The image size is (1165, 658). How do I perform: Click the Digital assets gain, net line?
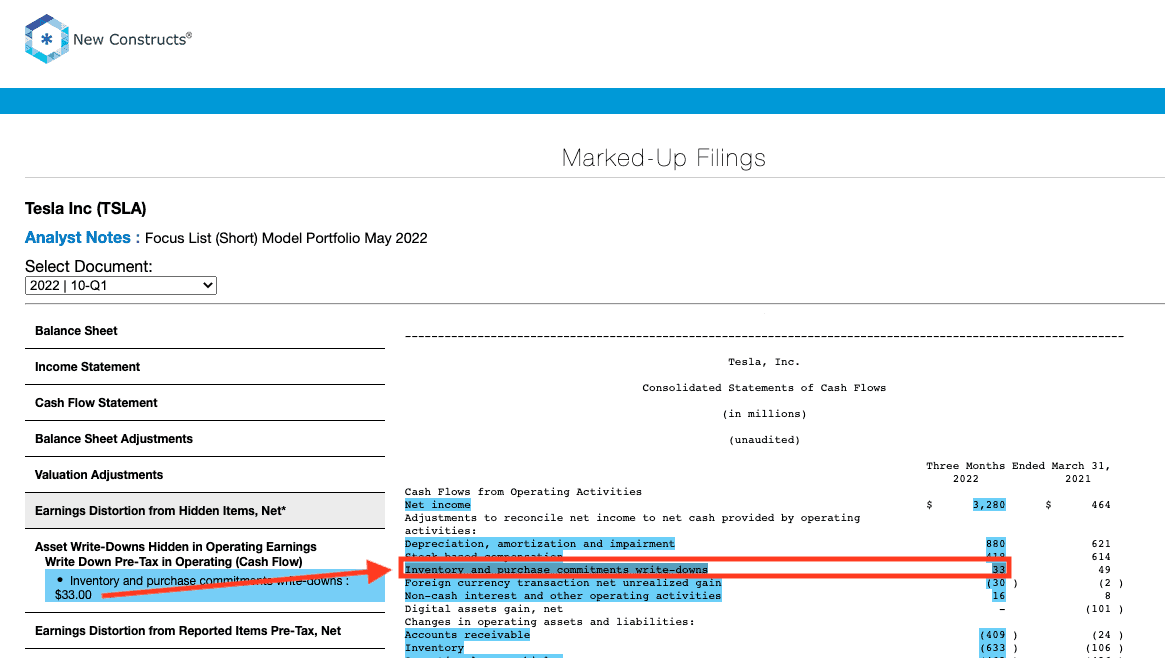coord(484,609)
